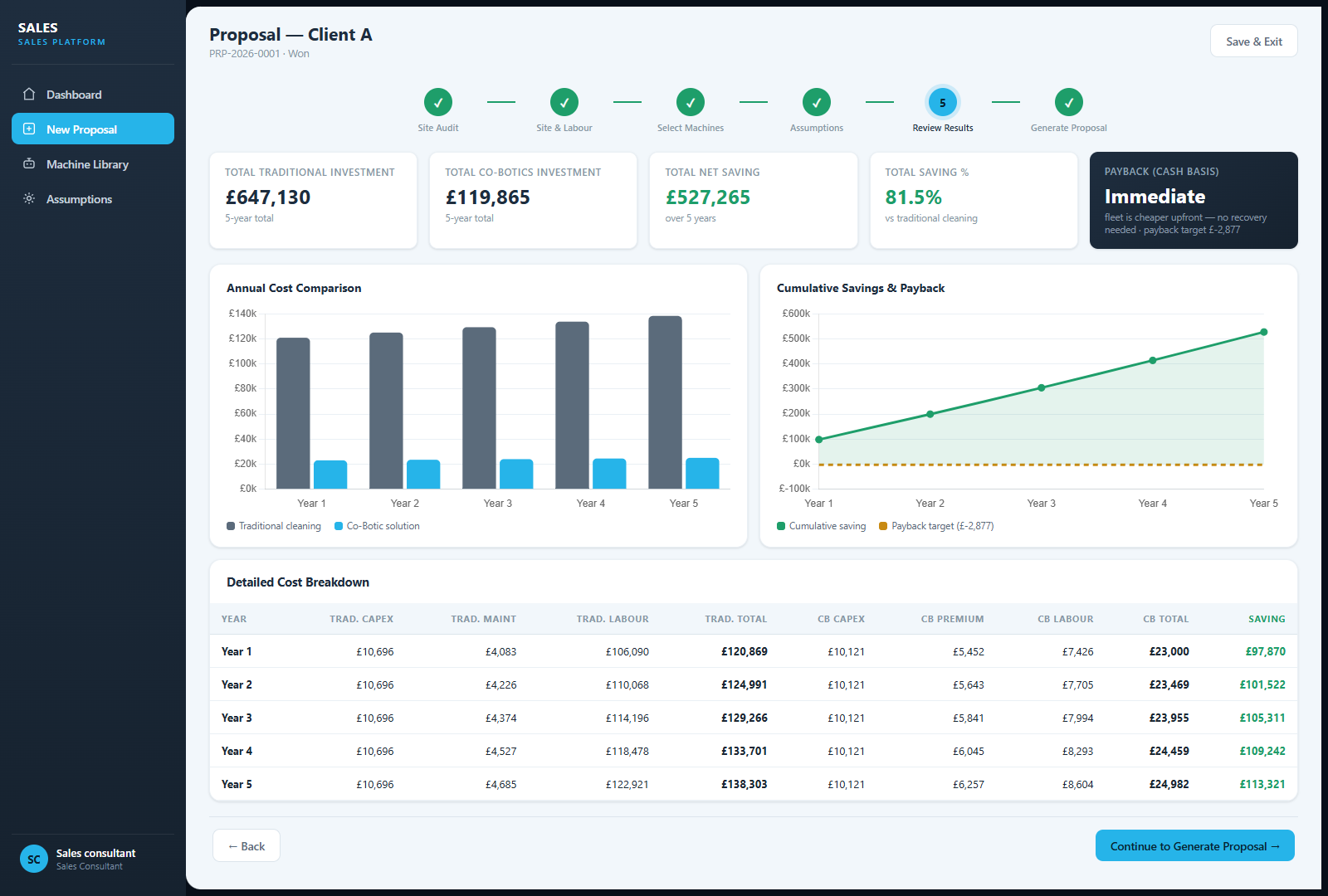Click Save & Exit button

point(1253,41)
